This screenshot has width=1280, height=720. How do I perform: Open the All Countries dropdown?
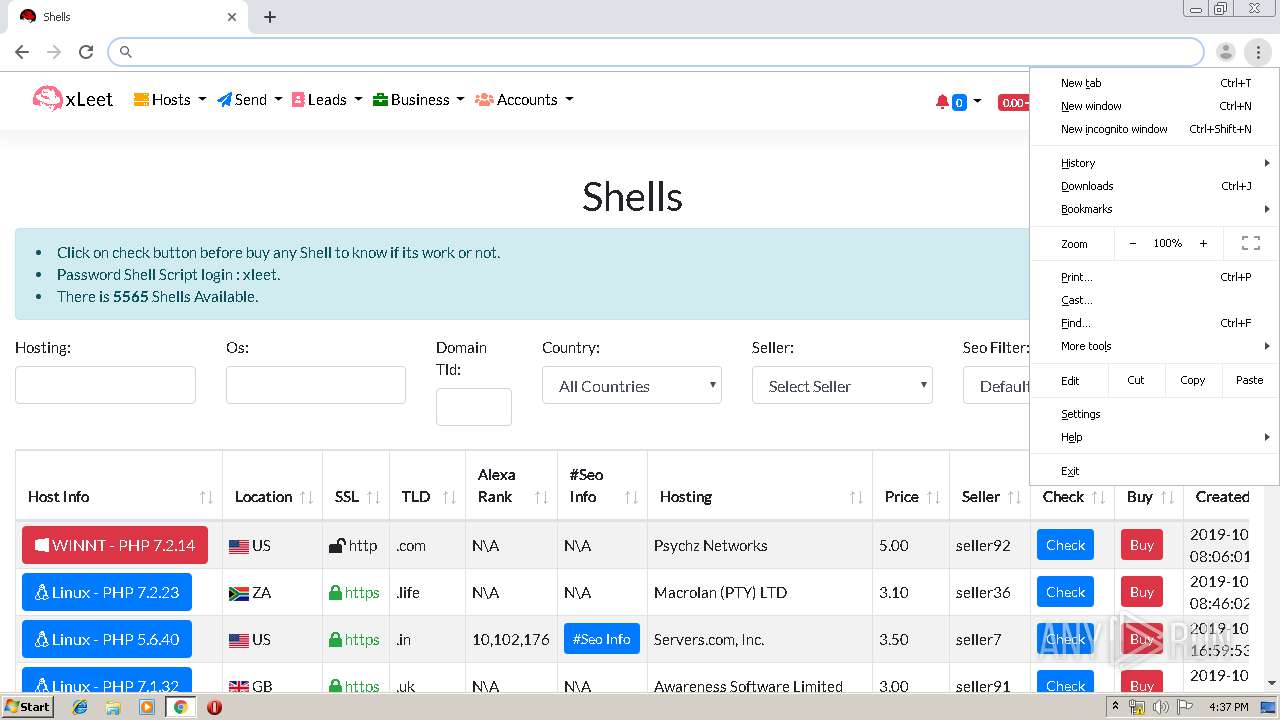click(632, 386)
